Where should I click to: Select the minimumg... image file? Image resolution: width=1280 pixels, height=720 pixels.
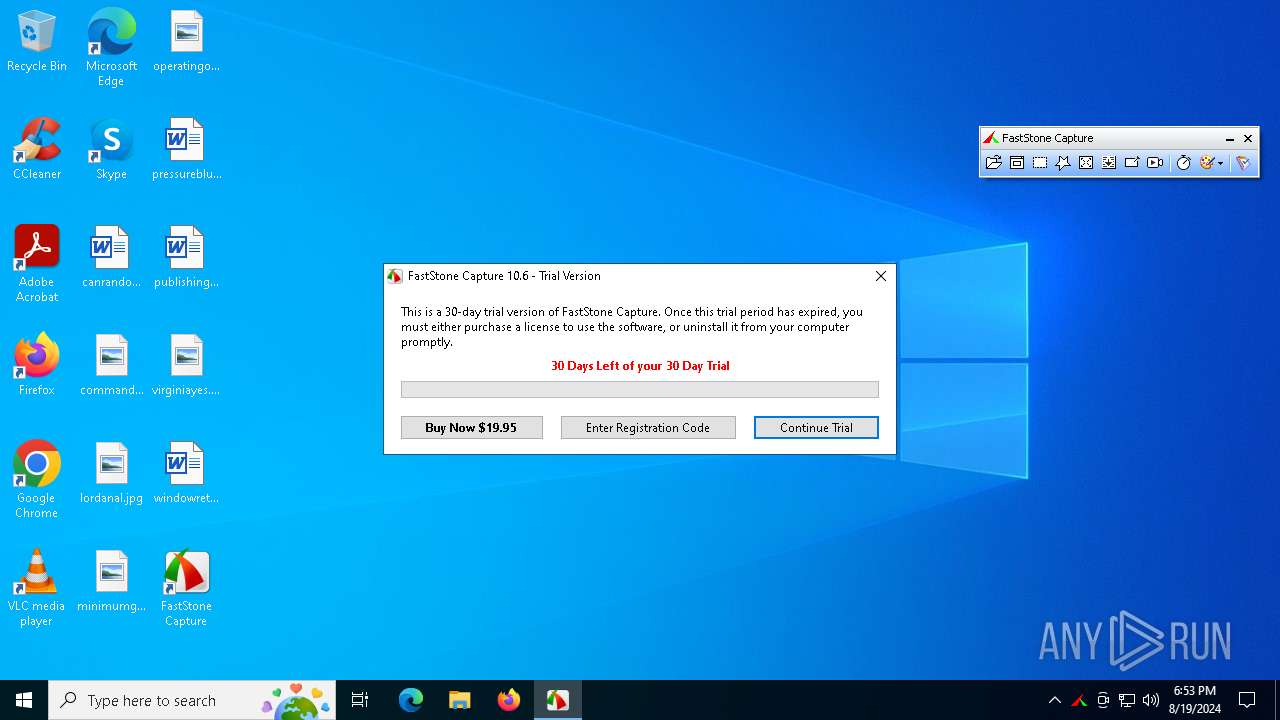(x=111, y=581)
